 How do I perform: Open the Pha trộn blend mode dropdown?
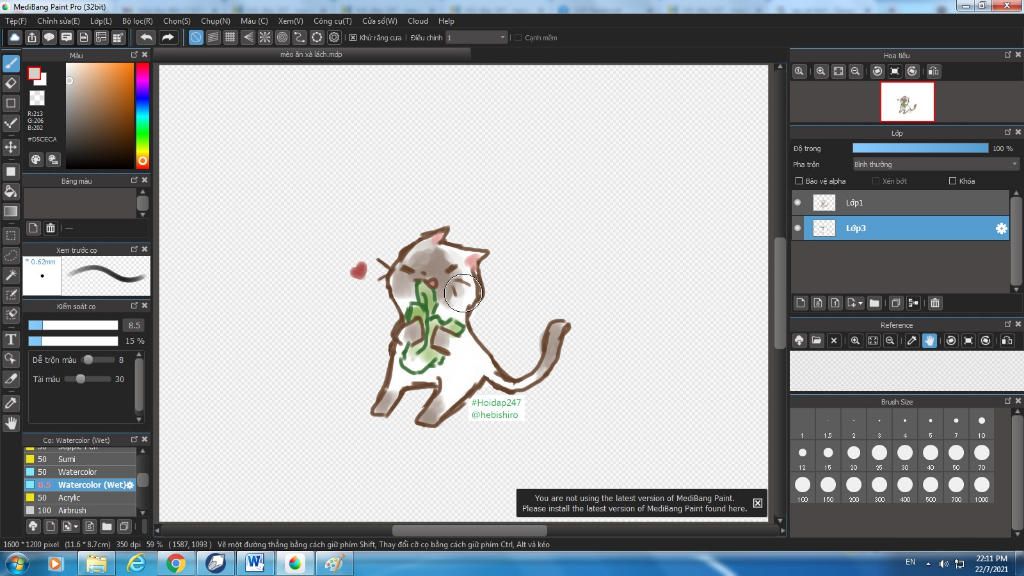pos(936,165)
